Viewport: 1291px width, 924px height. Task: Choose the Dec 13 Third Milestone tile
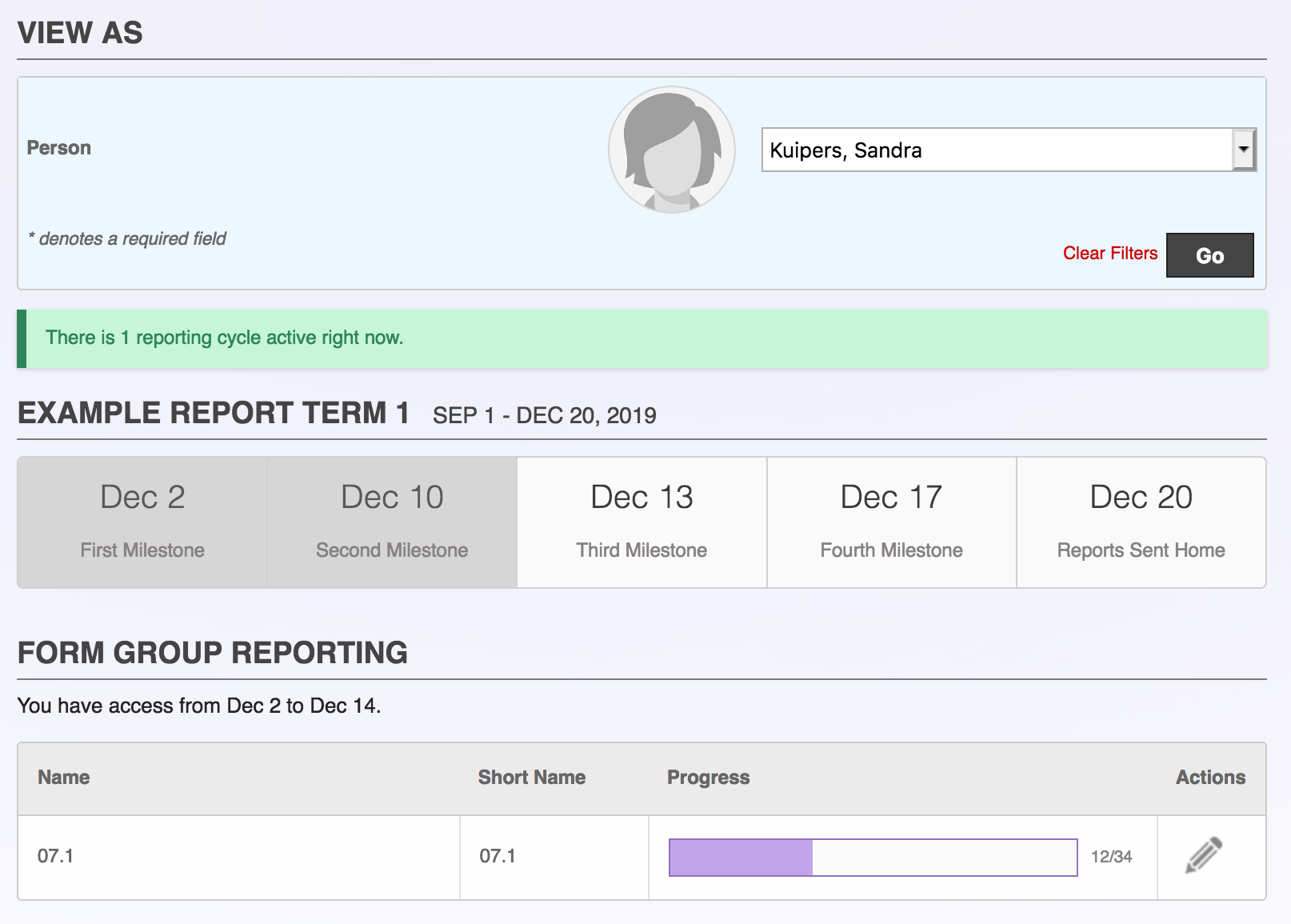[x=642, y=522]
